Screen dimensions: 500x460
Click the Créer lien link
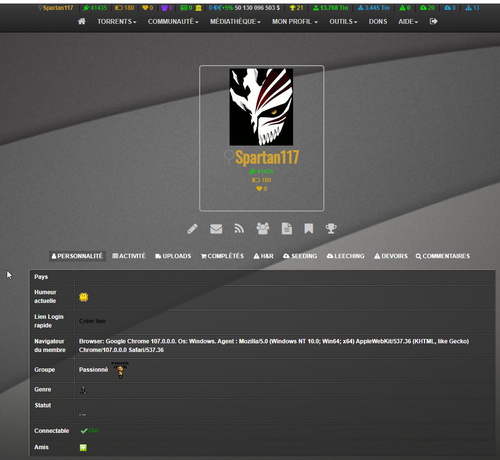click(x=92, y=321)
